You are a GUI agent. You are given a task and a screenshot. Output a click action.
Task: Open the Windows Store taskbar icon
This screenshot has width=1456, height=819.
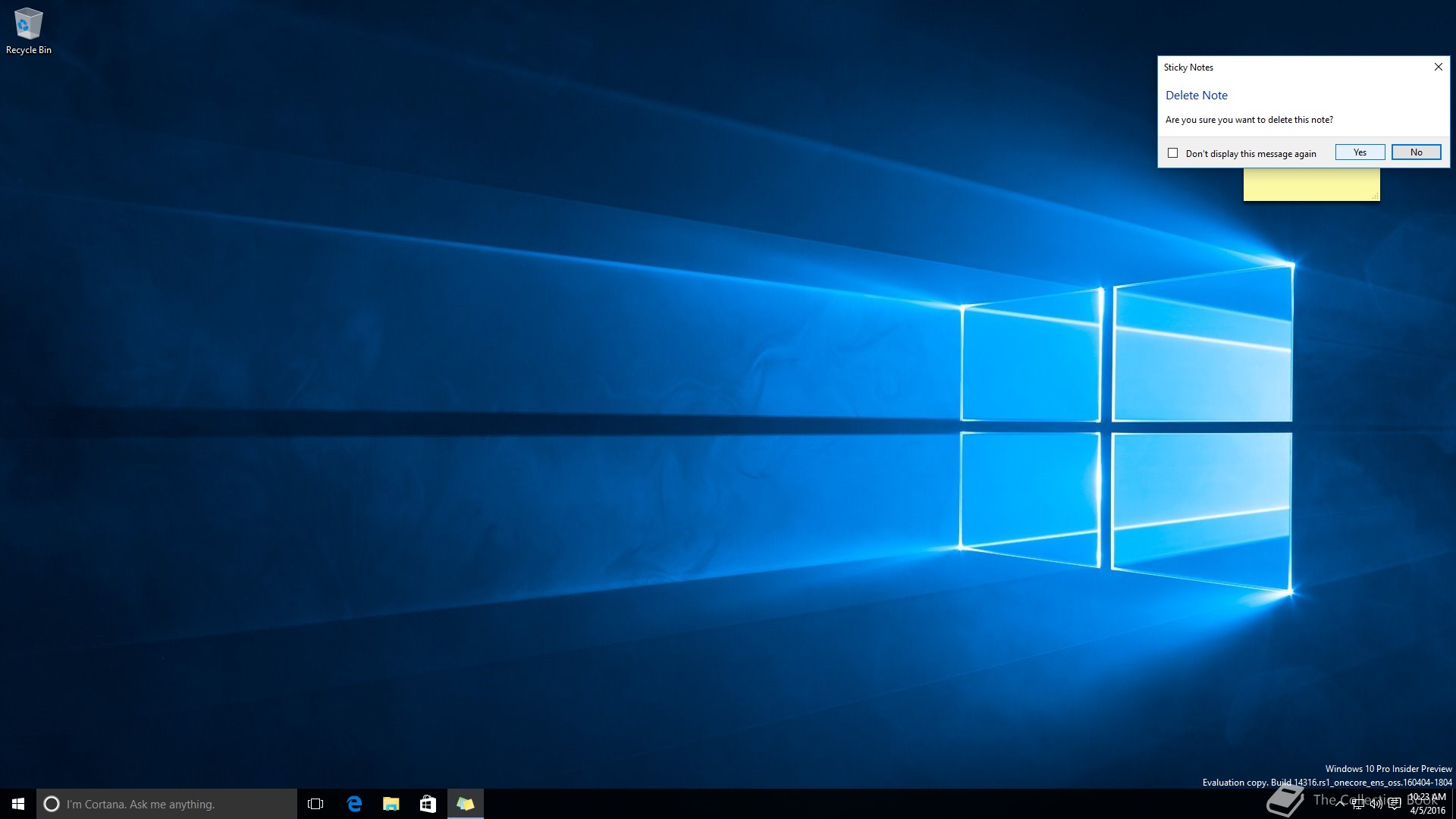[428, 804]
